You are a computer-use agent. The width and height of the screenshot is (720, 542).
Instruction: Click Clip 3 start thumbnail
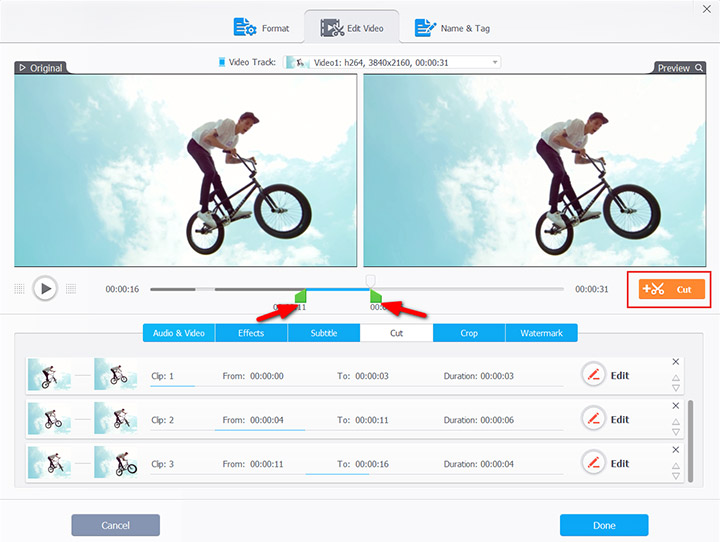point(50,462)
